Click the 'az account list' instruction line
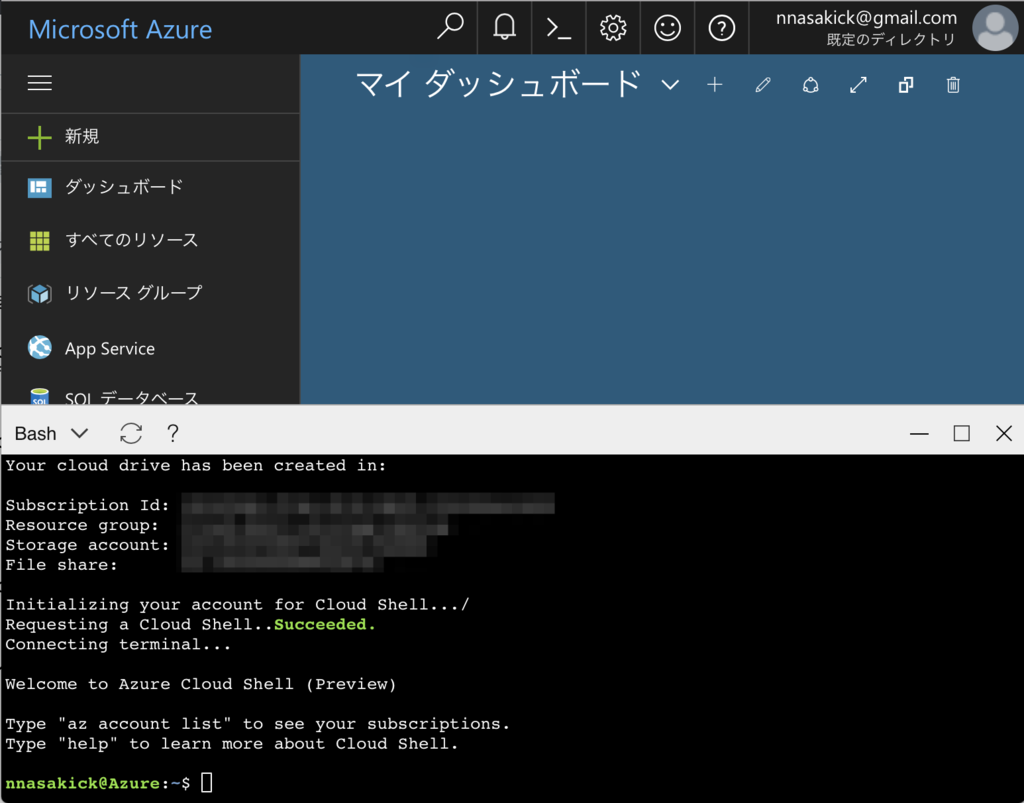The height and width of the screenshot is (803, 1024). tap(257, 724)
